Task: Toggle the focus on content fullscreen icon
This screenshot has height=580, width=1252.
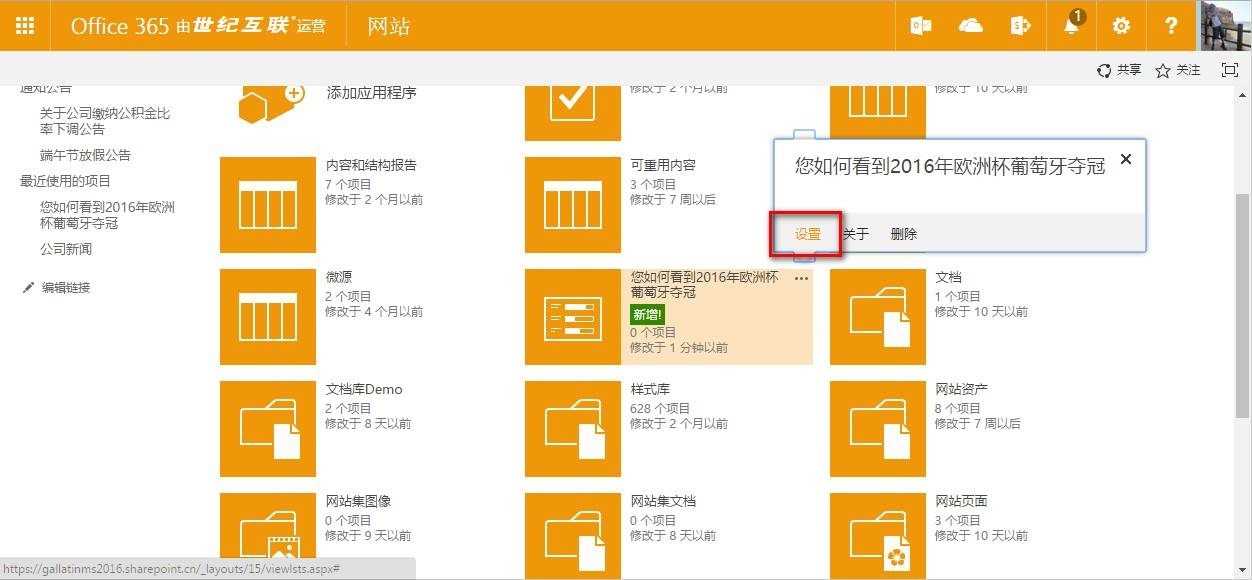Action: [1230, 70]
